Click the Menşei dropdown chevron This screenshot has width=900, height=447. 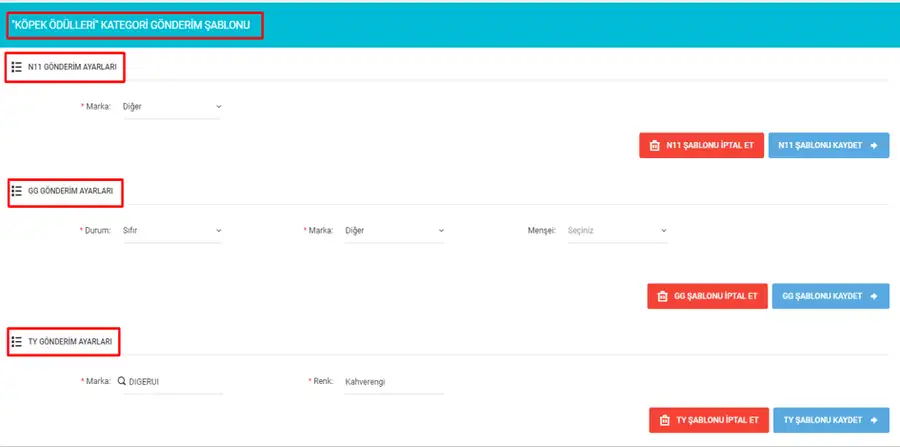tap(664, 231)
